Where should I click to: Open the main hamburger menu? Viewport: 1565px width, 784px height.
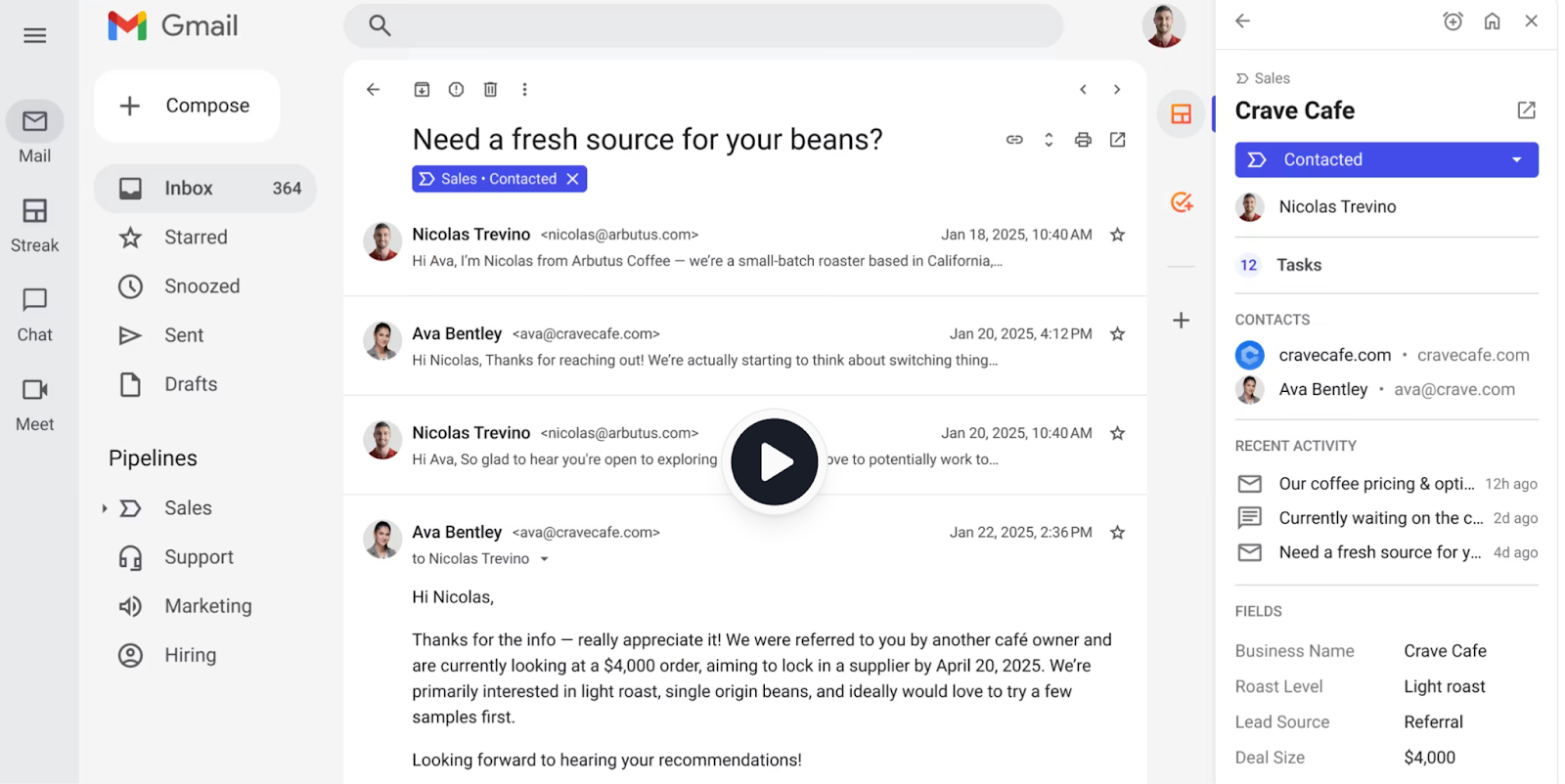coord(35,36)
